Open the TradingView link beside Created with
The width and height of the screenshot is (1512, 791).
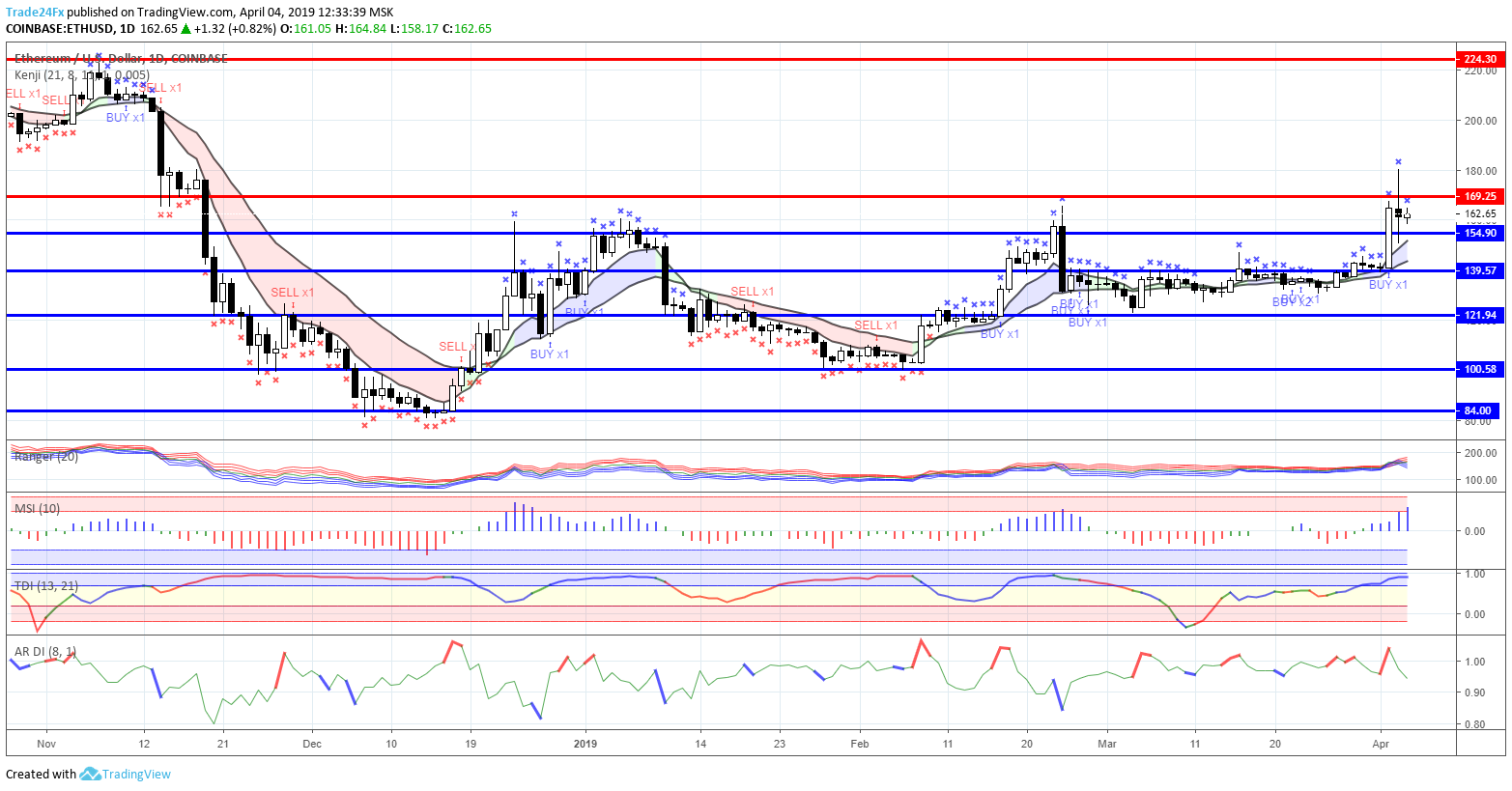(136, 774)
